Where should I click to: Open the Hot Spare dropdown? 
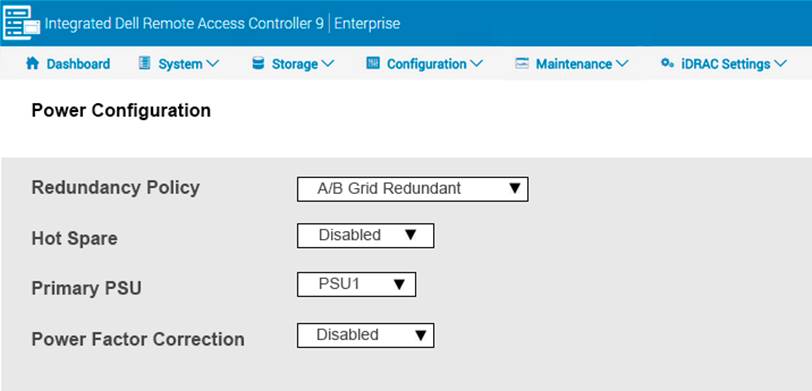point(366,236)
